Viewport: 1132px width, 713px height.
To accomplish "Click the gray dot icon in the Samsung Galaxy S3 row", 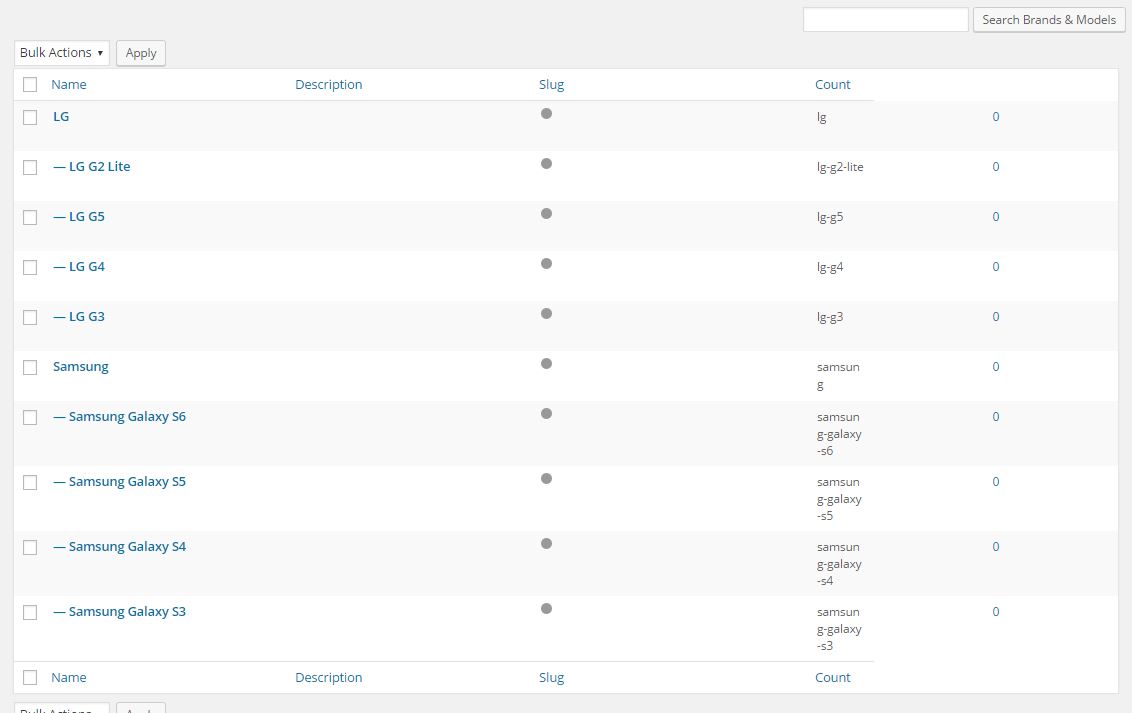I will [547, 608].
